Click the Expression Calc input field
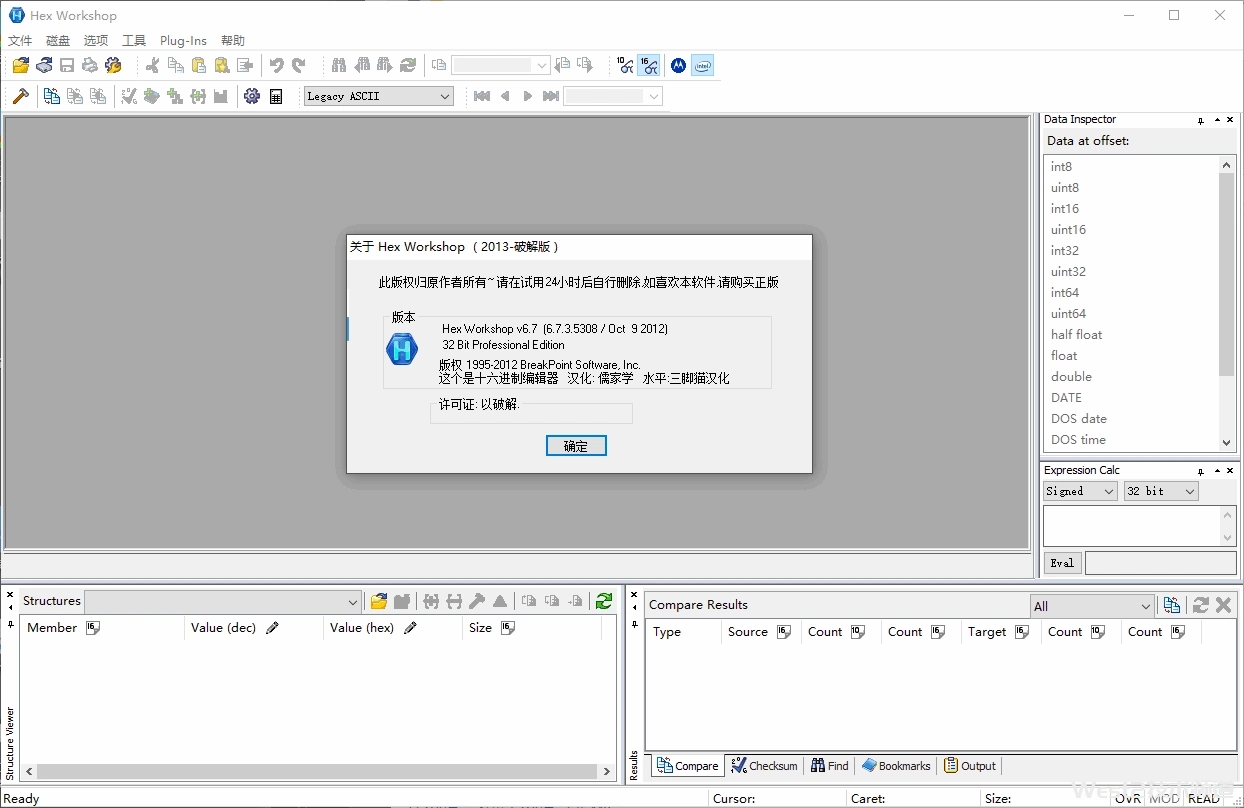Screen dimensions: 1244x808 click(x=1132, y=525)
